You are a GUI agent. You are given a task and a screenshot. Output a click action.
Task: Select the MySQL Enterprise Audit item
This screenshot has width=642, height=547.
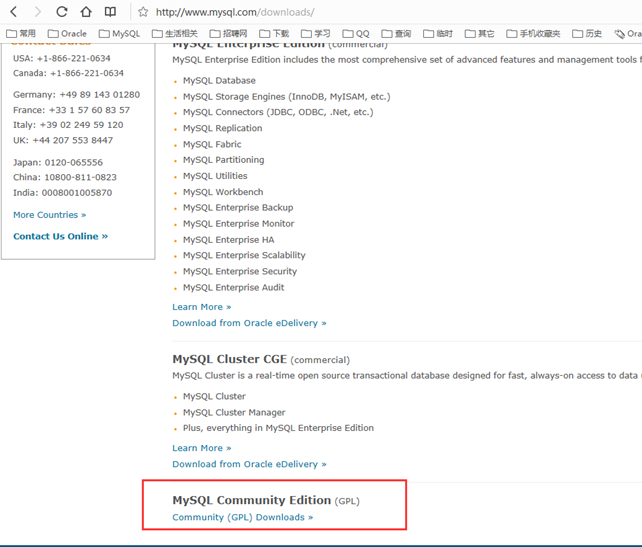pyautogui.click(x=233, y=287)
